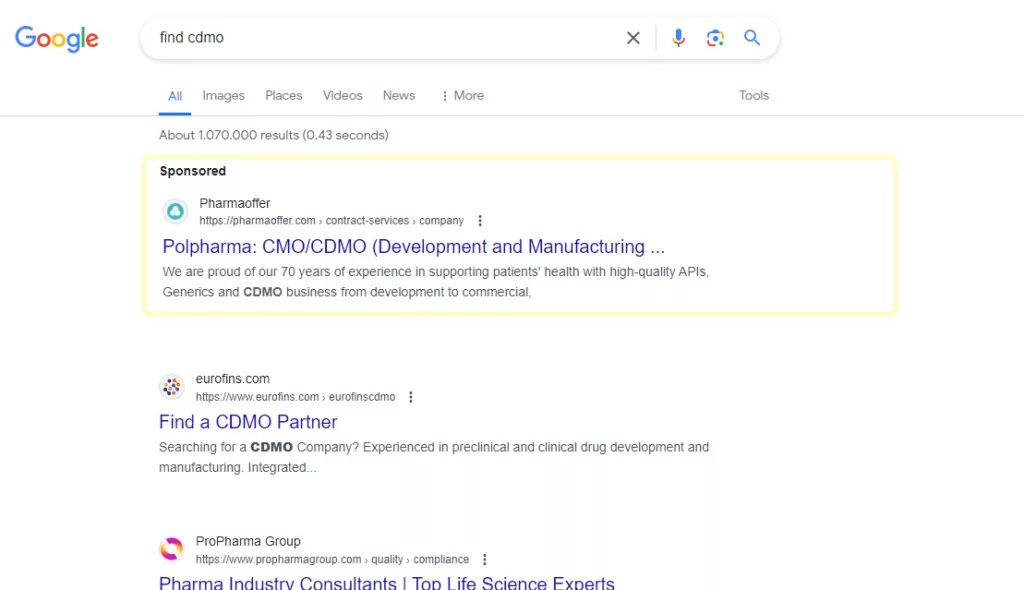
Task: Click the Pharmaoffer favicon
Action: click(175, 211)
